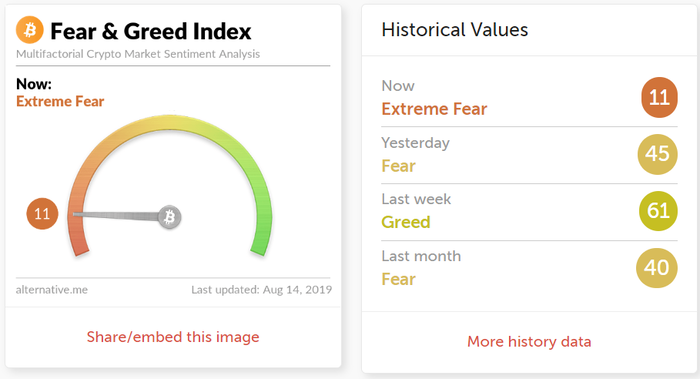Click the alternative.me source text

[52, 290]
